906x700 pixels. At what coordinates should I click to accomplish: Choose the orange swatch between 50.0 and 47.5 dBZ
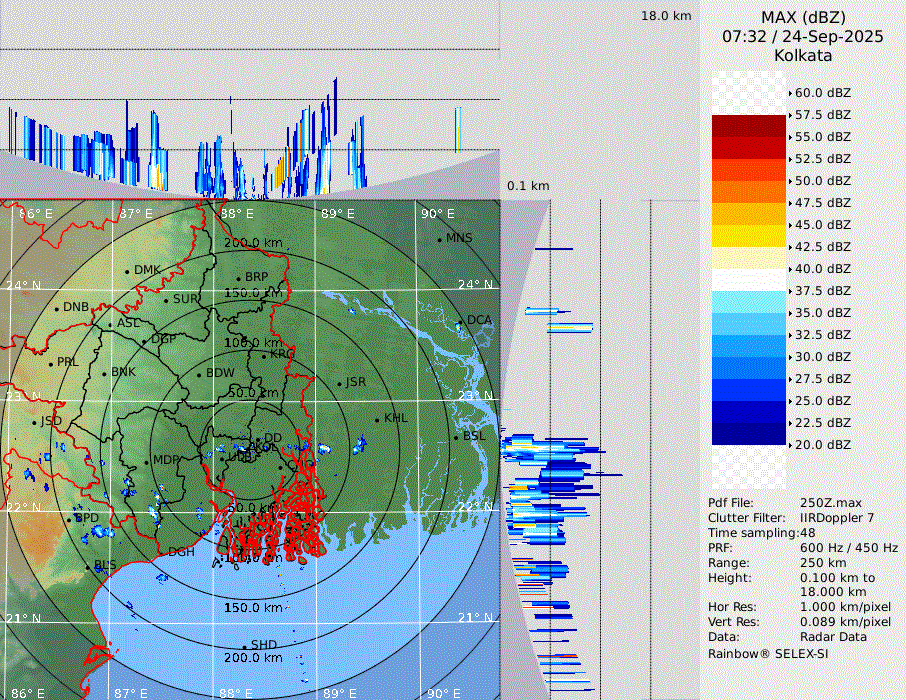[x=748, y=192]
